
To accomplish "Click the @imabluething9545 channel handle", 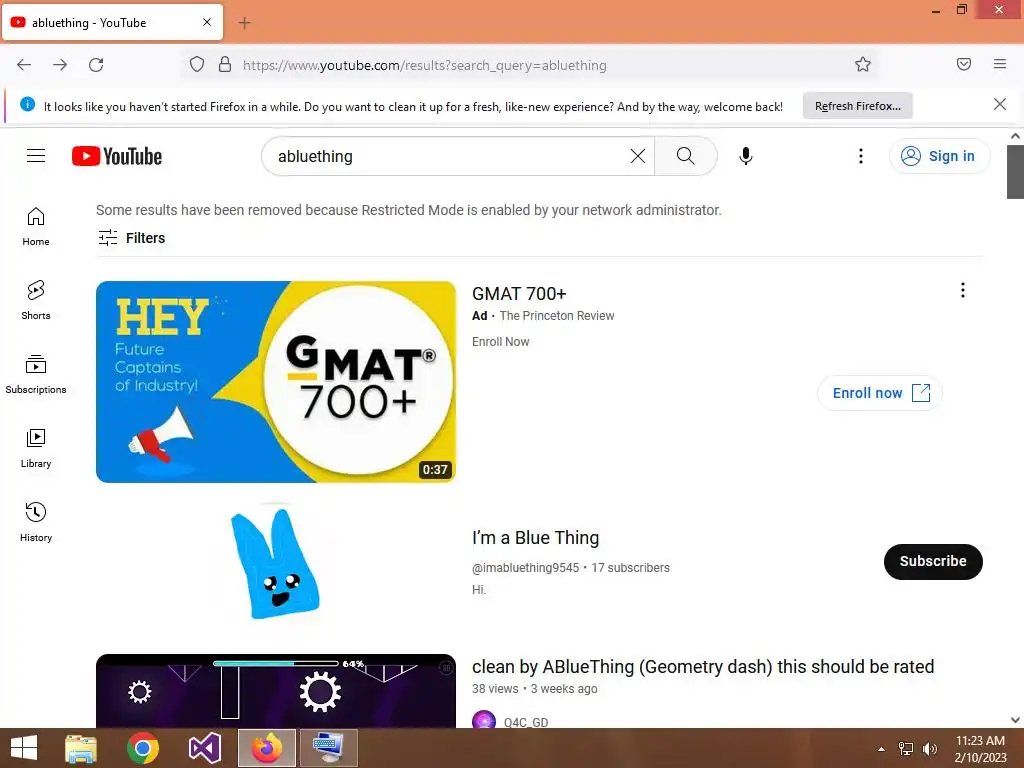I will click(525, 568).
